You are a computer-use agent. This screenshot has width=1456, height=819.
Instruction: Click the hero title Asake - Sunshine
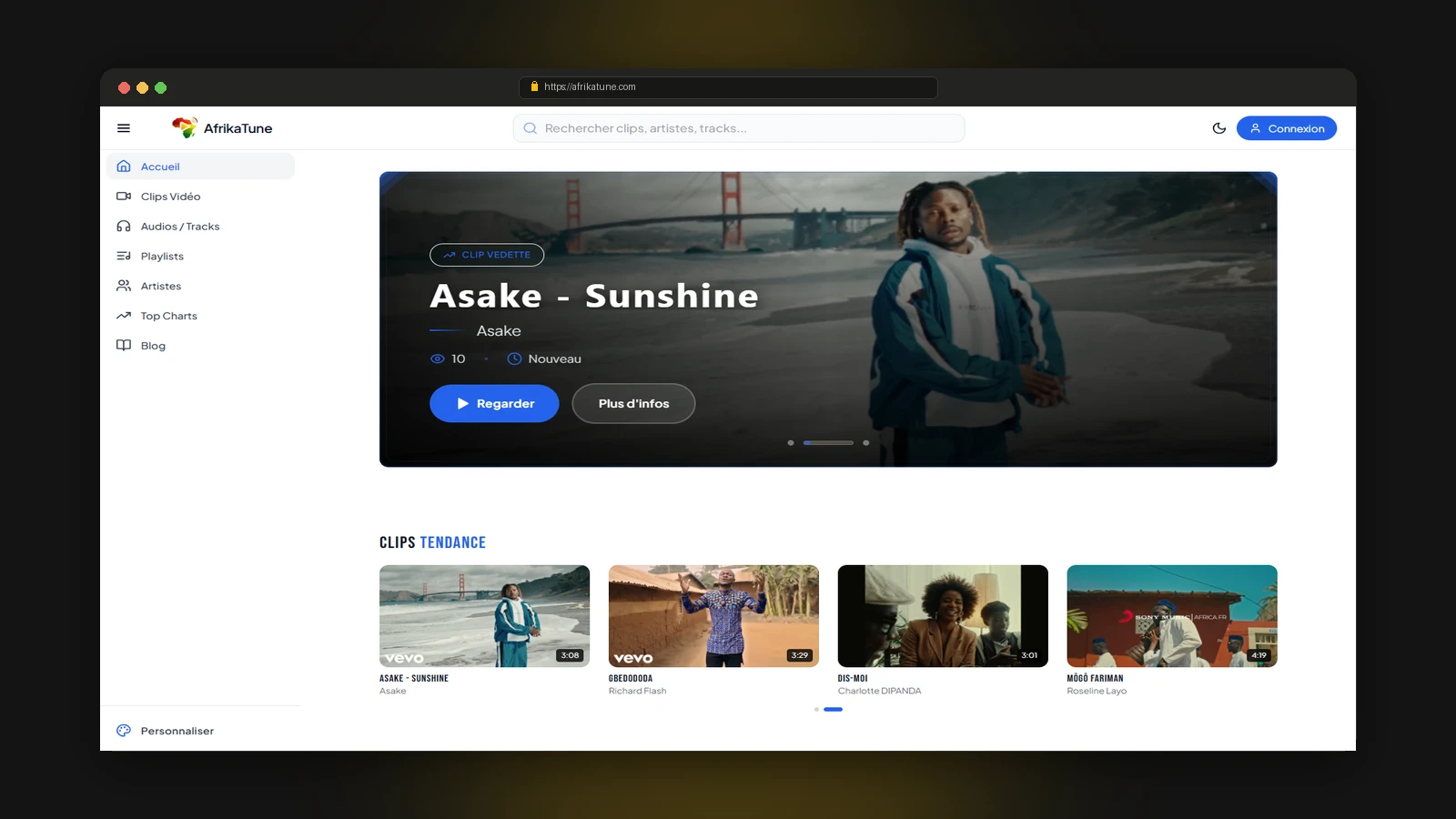click(x=594, y=296)
